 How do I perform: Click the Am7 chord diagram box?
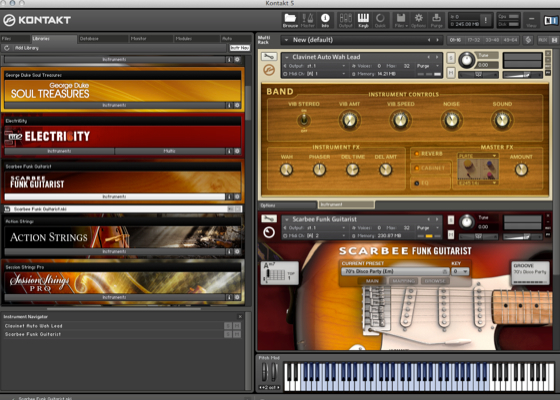280,273
